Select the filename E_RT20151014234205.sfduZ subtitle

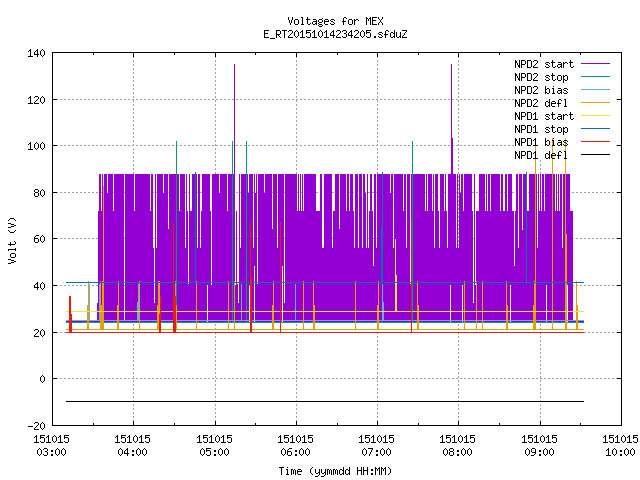[x=335, y=34]
